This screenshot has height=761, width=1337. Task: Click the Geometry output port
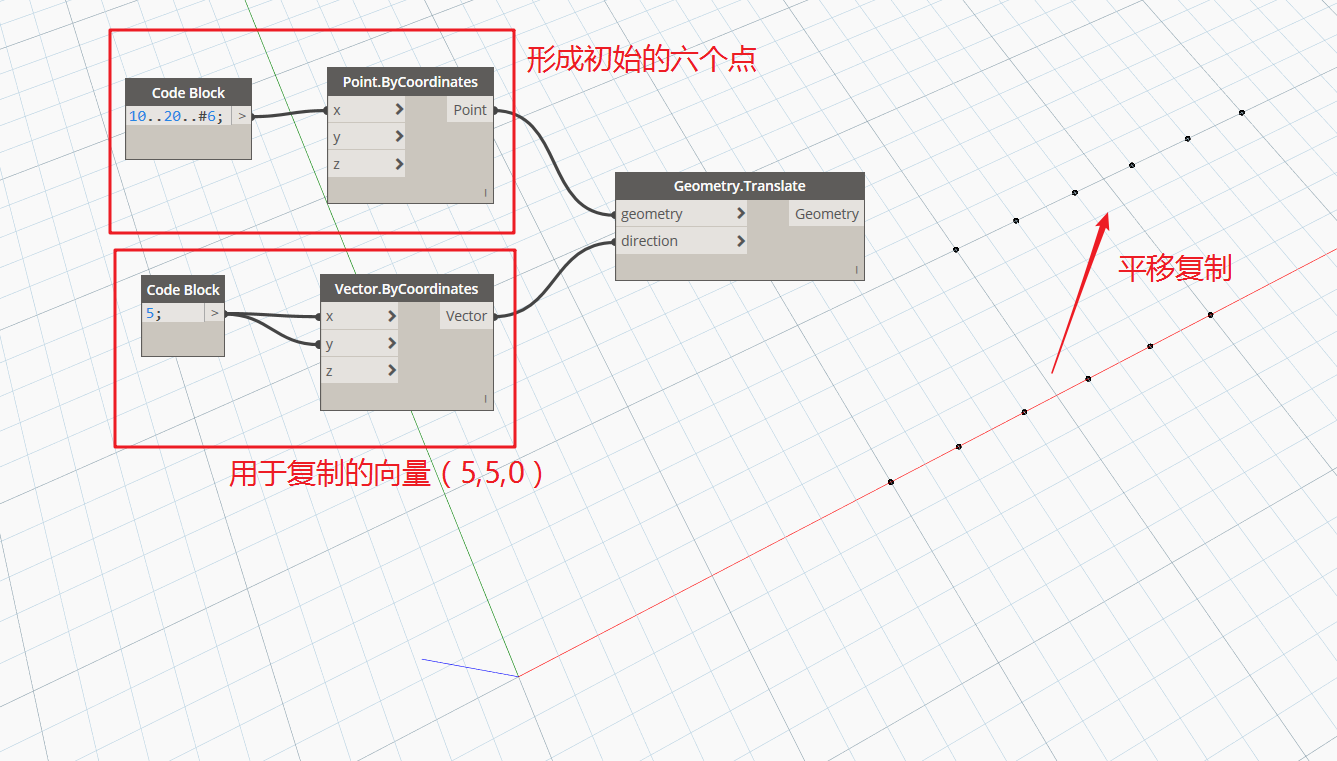click(827, 214)
